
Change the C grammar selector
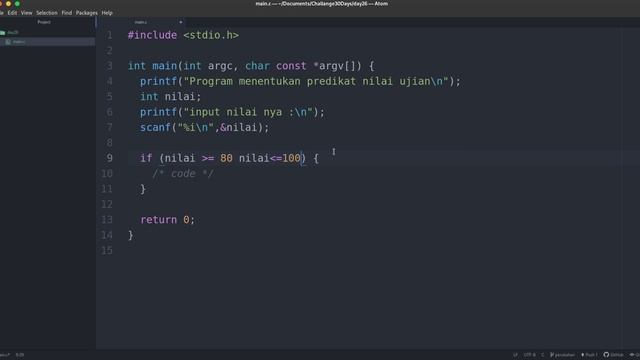point(542,355)
